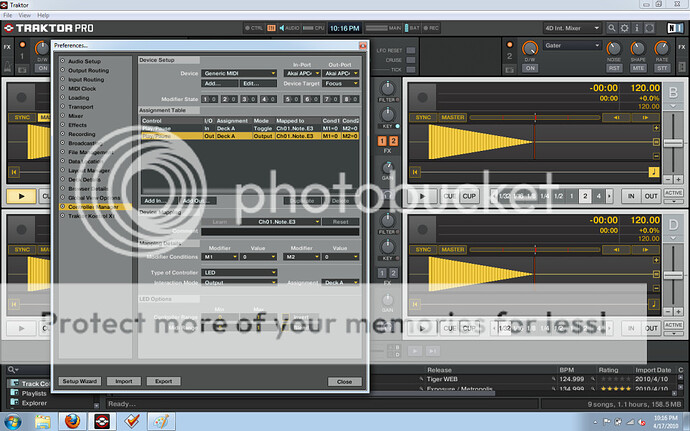Click FX unit 2 snapshot icon
This screenshot has width=690, height=431.
tap(509, 70)
